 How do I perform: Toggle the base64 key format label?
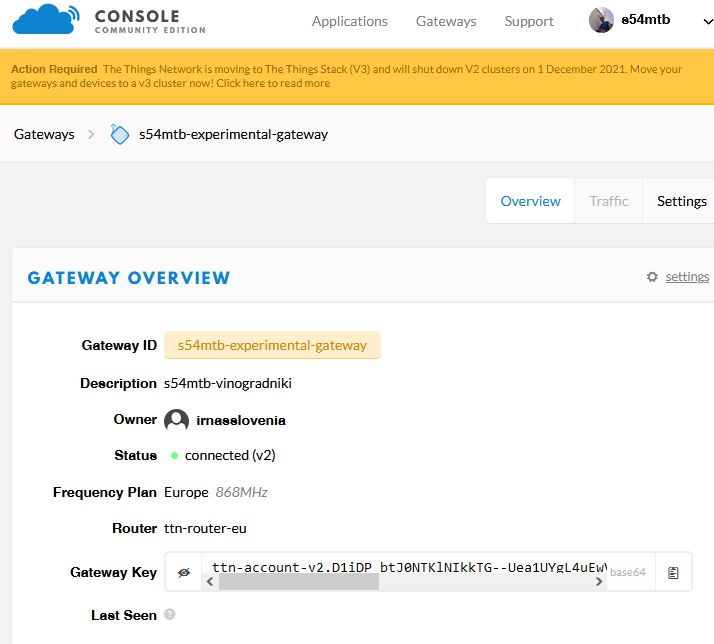[x=627, y=572]
